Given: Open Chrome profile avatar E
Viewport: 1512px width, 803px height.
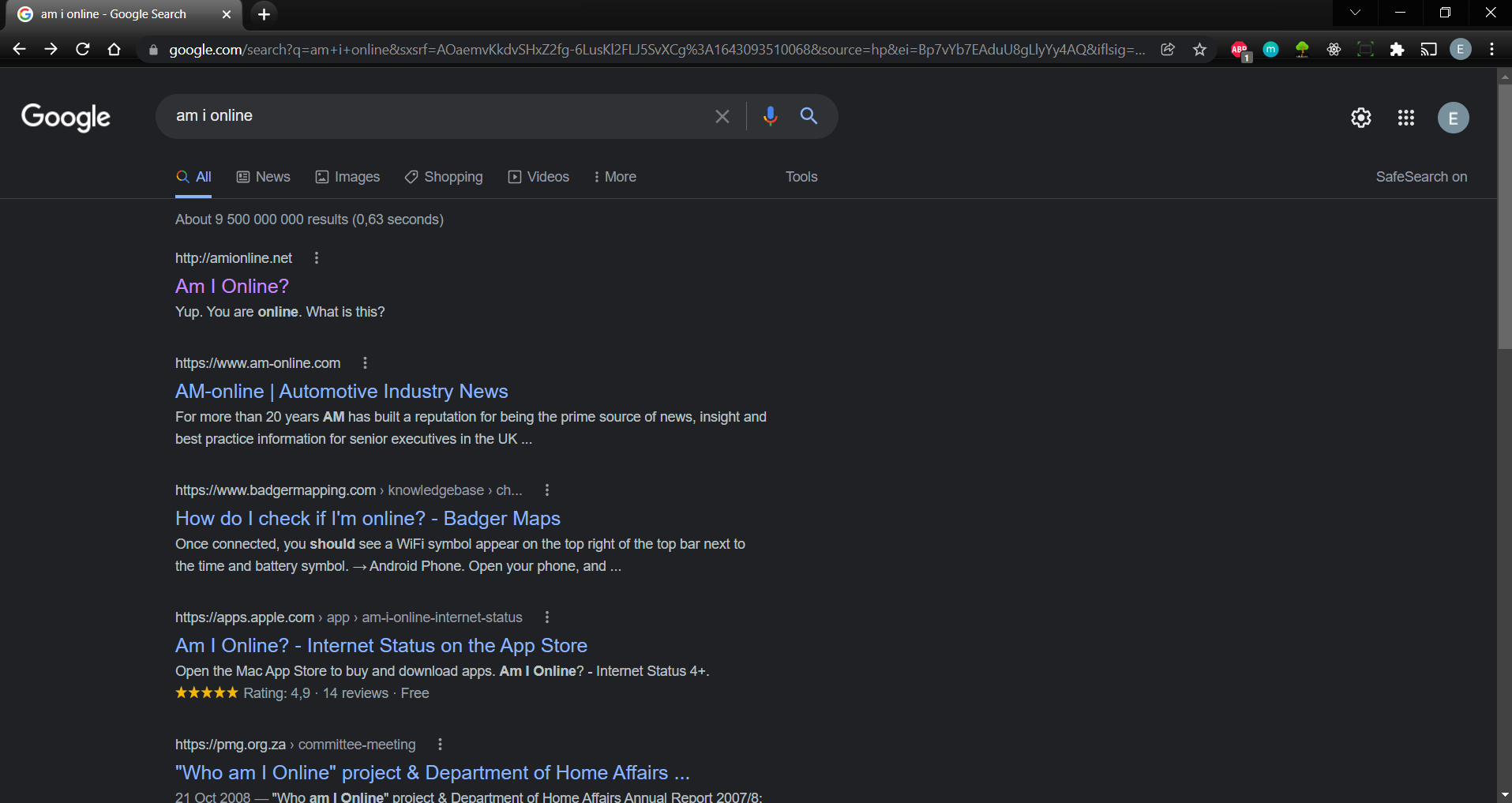Looking at the screenshot, I should click(x=1460, y=49).
